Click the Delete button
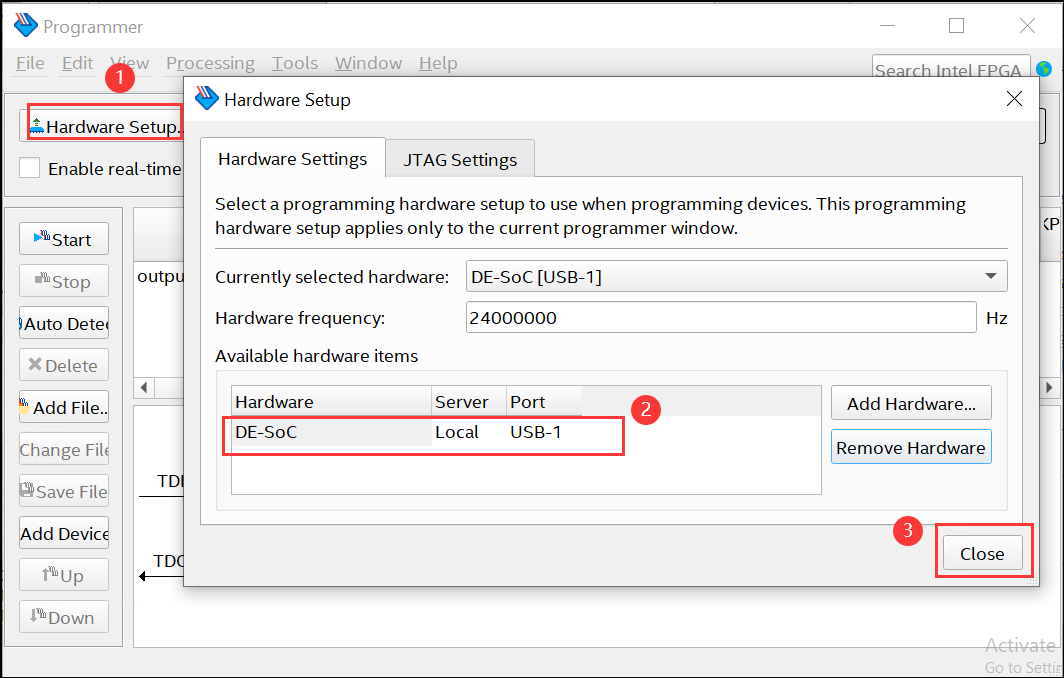Image resolution: width=1064 pixels, height=678 pixels. point(64,365)
